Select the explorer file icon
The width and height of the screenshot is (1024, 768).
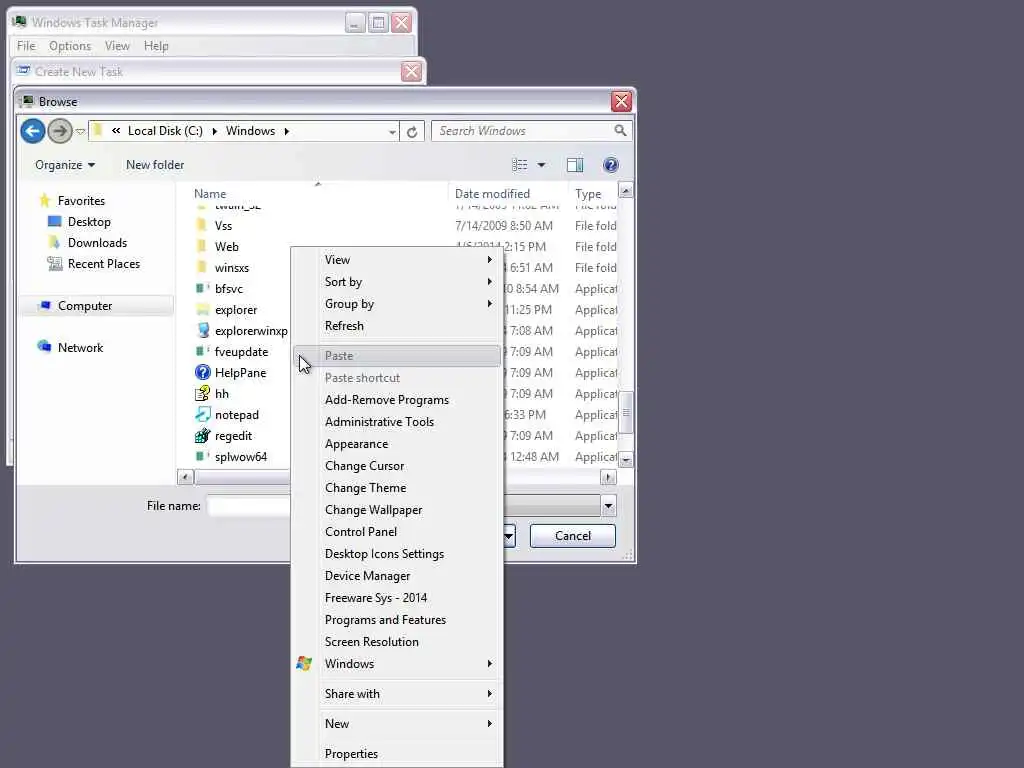[x=203, y=310]
